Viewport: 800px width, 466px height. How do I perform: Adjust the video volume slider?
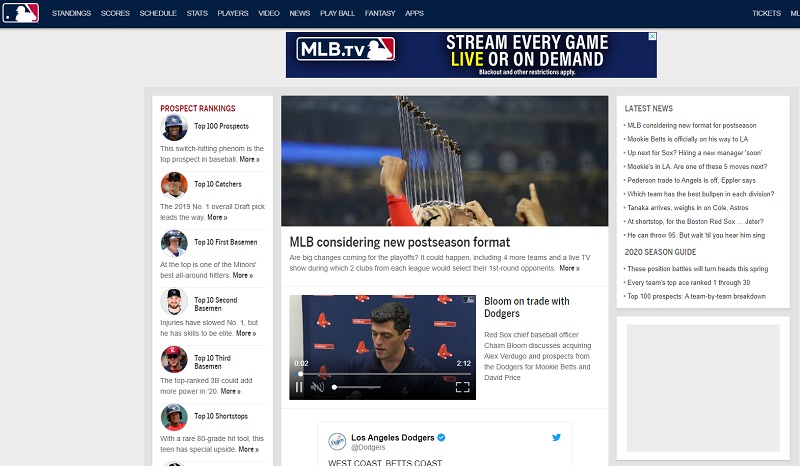[356, 387]
